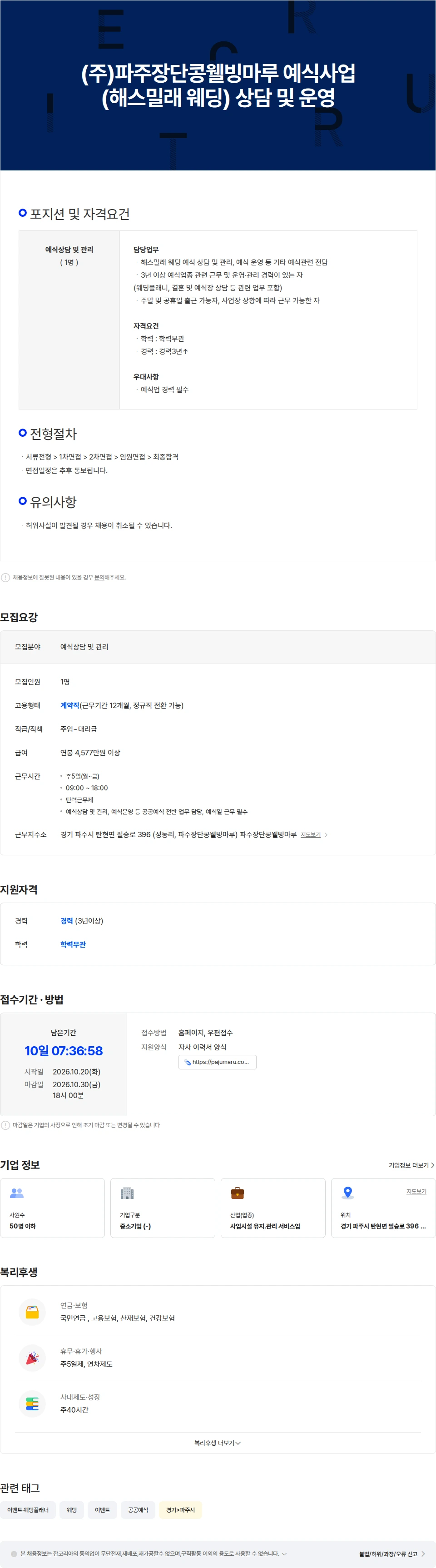Select the 공공예식 tag

[x=138, y=1510]
